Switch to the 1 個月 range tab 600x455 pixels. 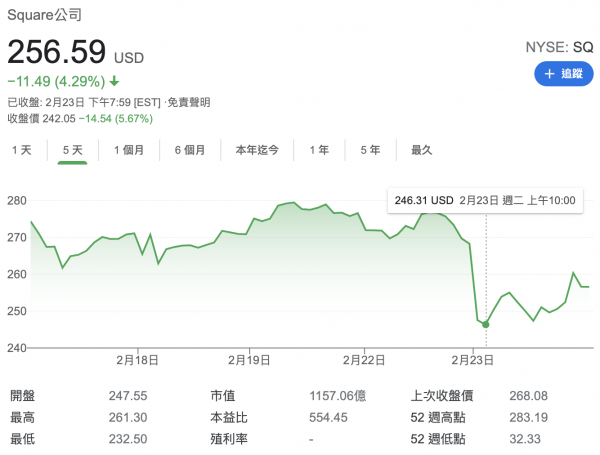click(129, 150)
